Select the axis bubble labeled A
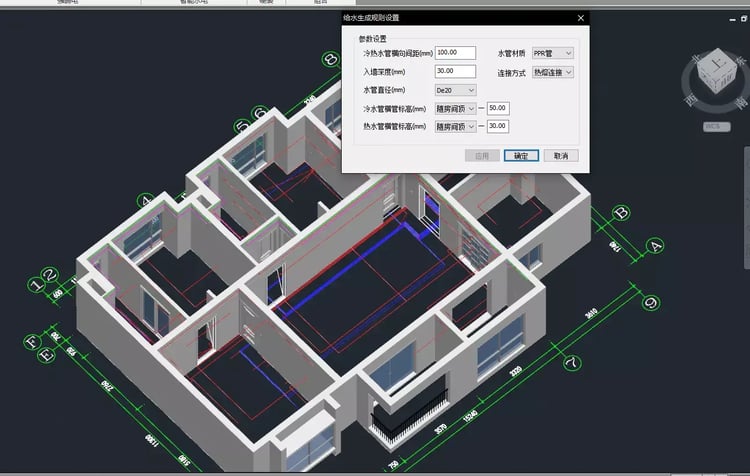Screen dimensions: 750x476 pyautogui.click(x=656, y=244)
